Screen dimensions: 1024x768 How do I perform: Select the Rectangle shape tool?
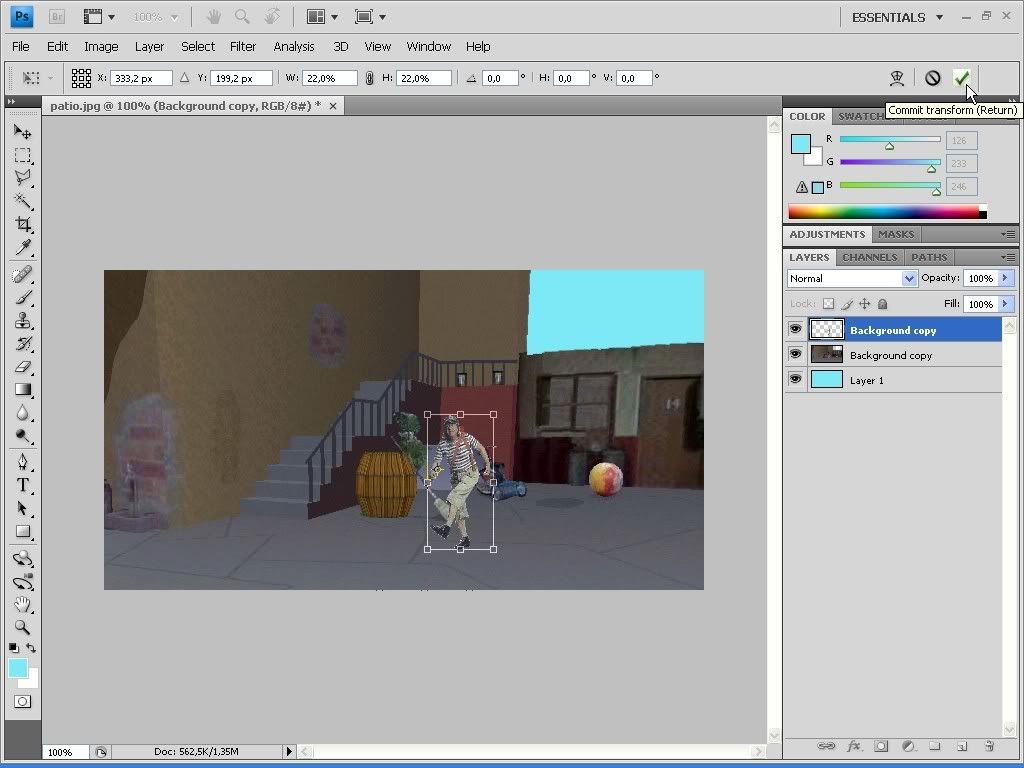click(x=22, y=532)
